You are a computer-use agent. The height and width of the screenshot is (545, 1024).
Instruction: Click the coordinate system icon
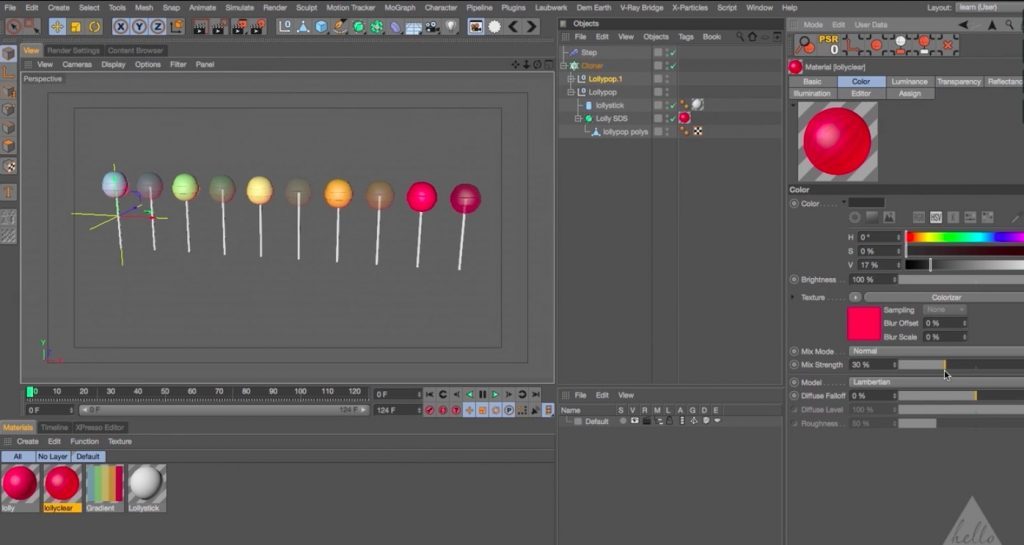(x=176, y=27)
